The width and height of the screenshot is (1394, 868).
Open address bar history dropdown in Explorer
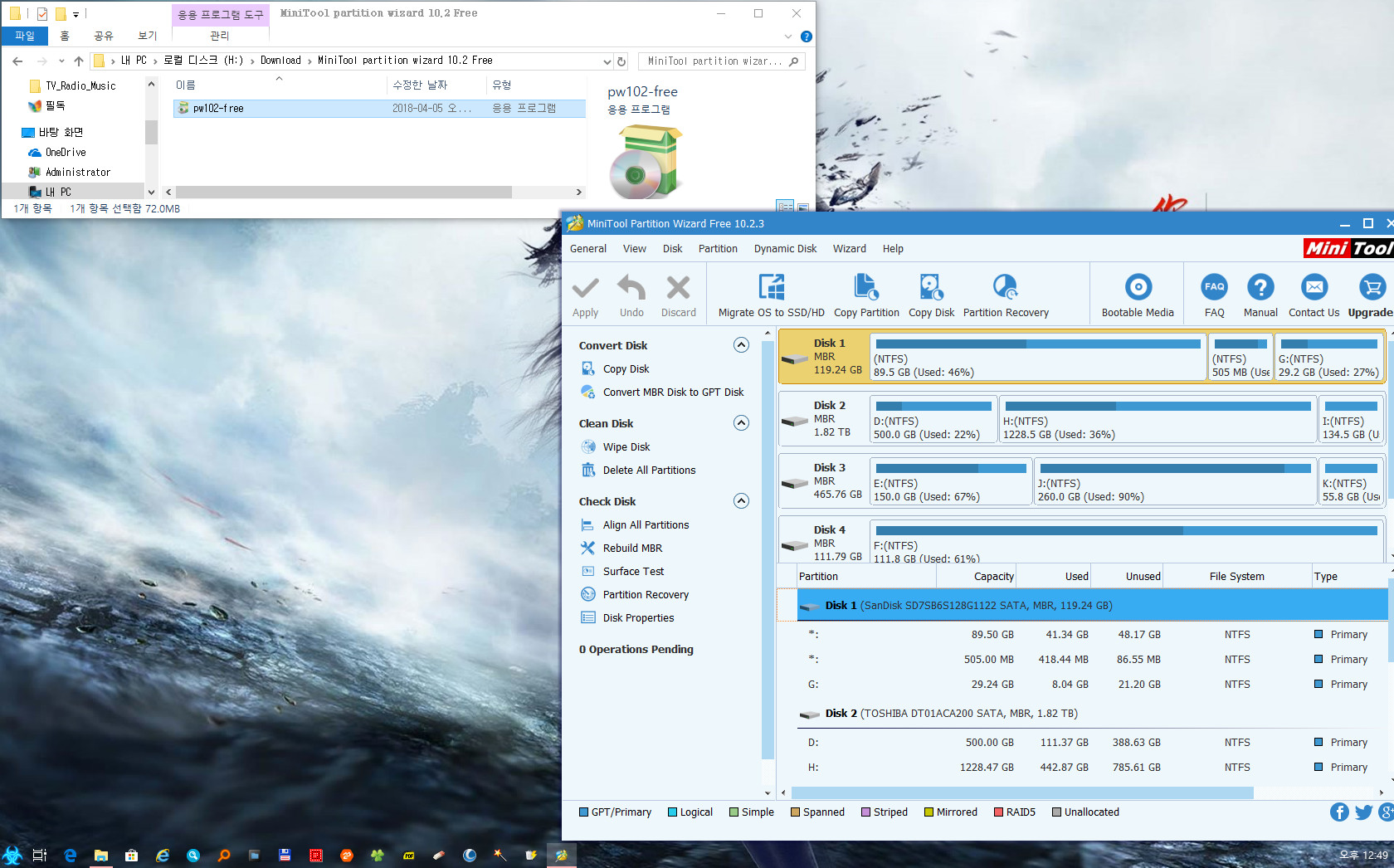(x=607, y=61)
